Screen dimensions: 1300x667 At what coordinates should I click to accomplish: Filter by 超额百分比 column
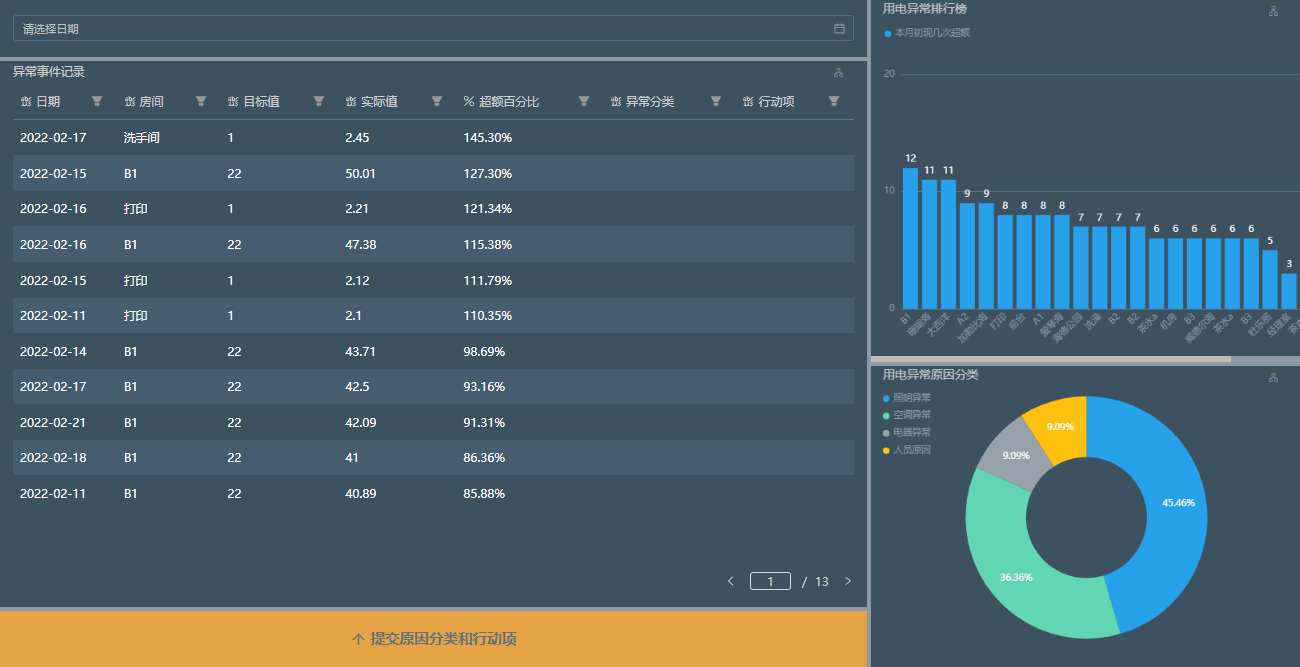tap(584, 101)
